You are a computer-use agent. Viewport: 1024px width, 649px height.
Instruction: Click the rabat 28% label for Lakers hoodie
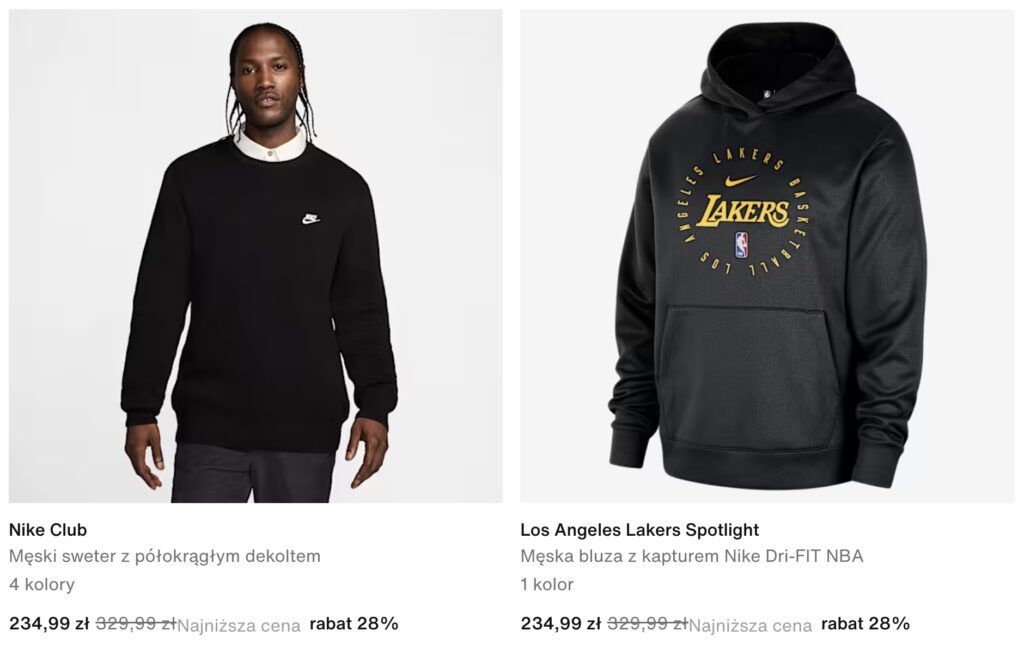pos(865,624)
